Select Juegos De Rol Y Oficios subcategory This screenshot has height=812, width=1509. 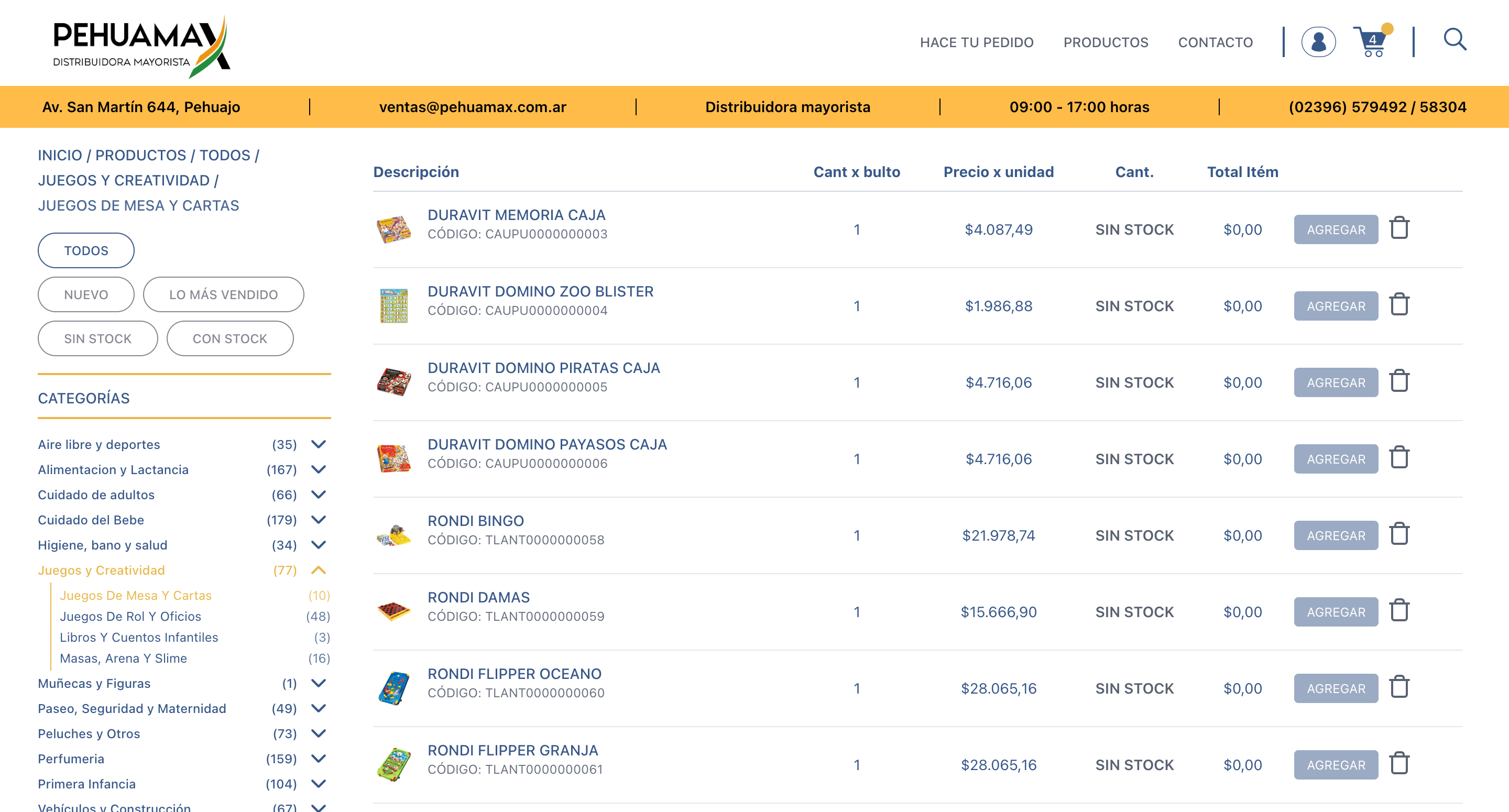(130, 616)
